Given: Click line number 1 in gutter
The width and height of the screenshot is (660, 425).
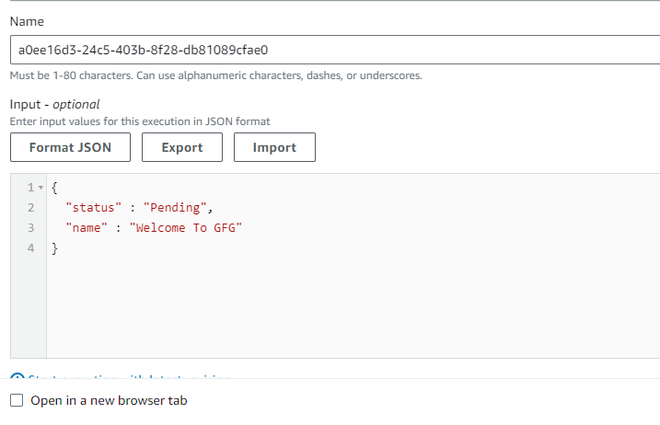Looking at the screenshot, I should pos(31,187).
